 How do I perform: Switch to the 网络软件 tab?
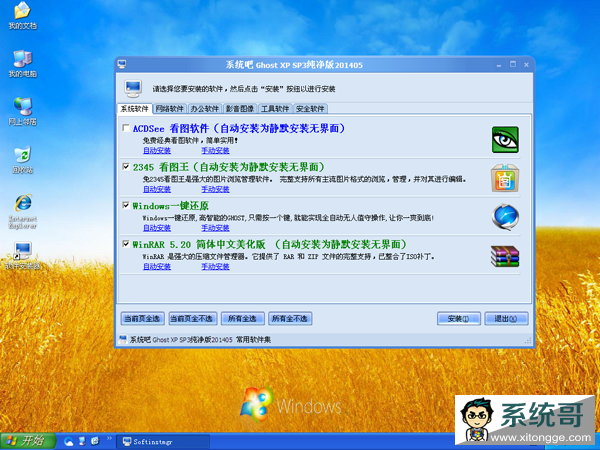[170, 109]
